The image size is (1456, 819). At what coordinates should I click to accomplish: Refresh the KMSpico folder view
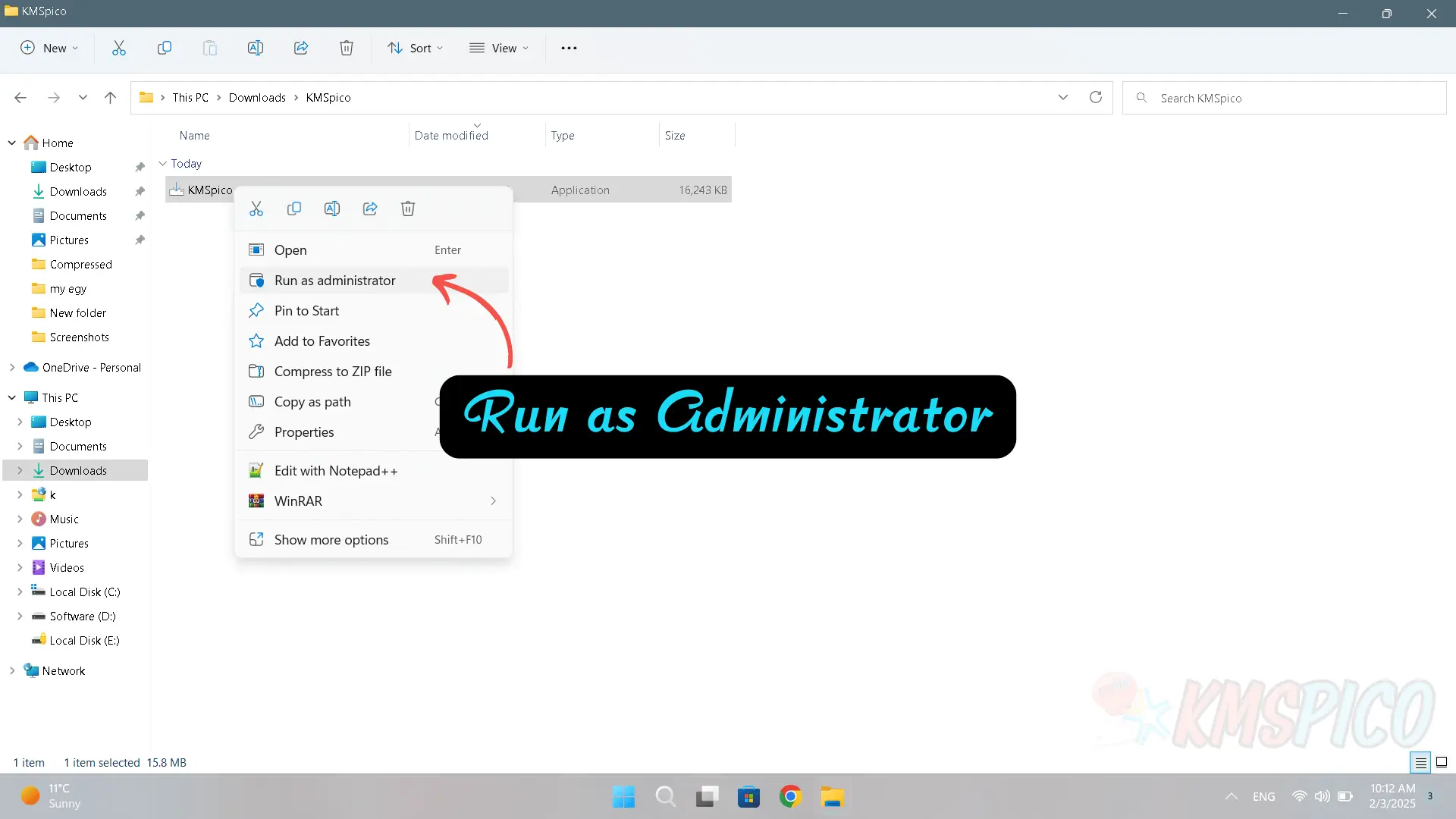pyautogui.click(x=1096, y=97)
